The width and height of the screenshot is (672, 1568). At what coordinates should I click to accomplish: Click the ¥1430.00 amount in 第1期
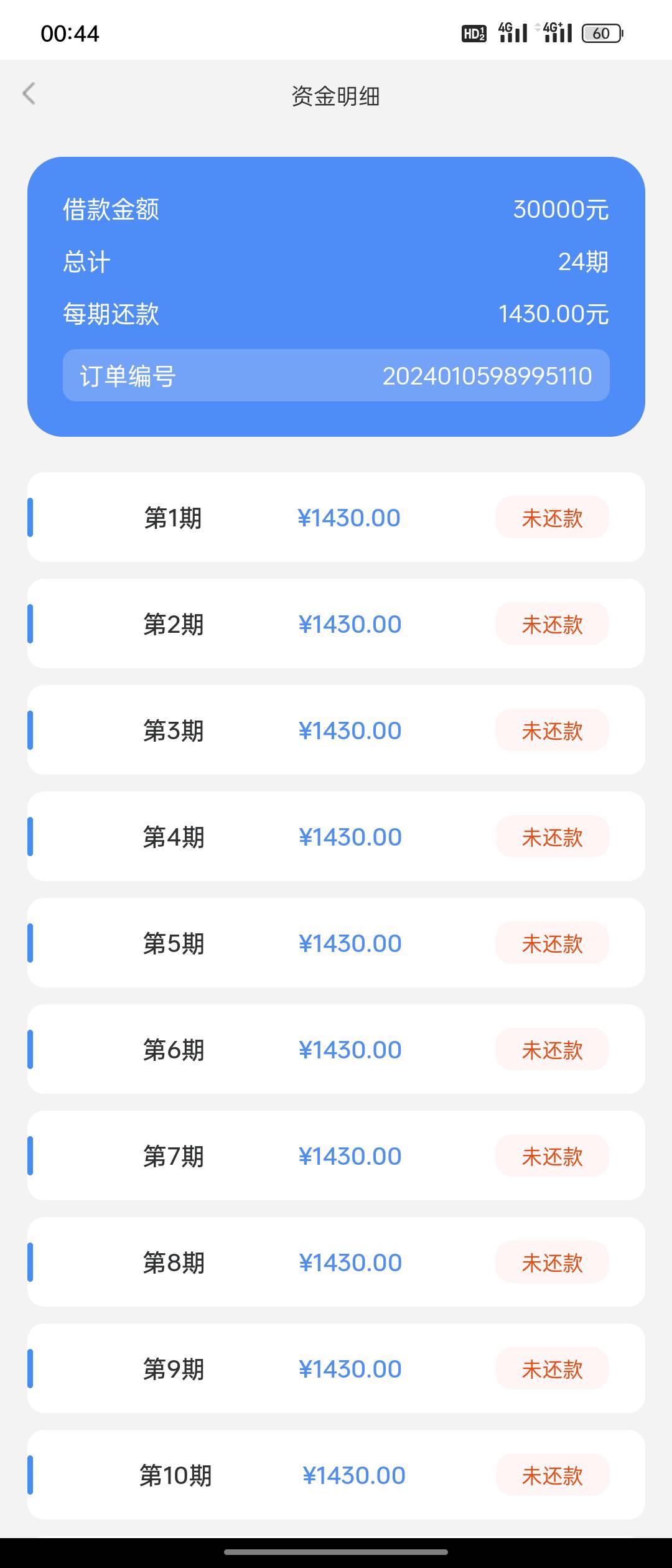[349, 518]
